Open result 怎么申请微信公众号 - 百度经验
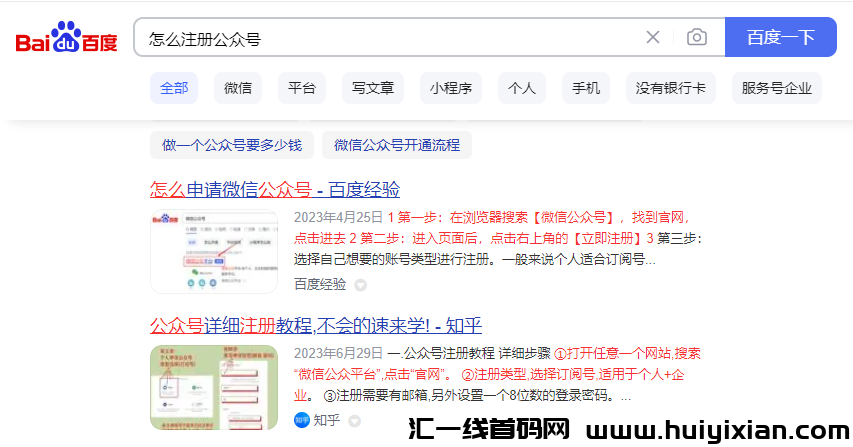853x447 pixels. (x=275, y=189)
